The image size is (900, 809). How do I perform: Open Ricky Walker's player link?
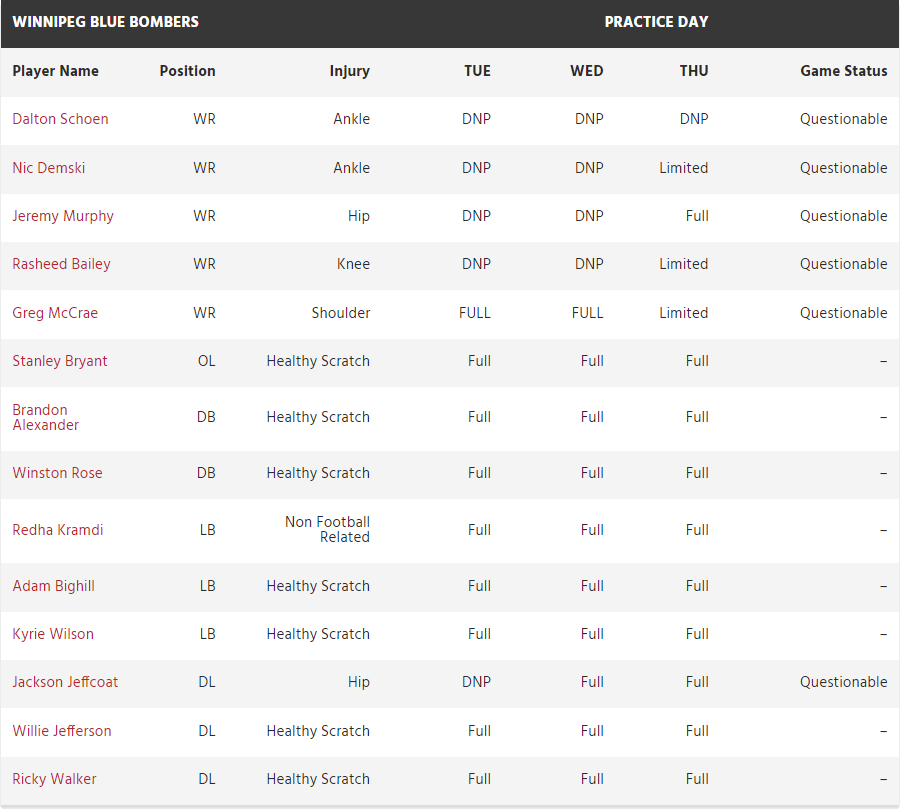[54, 779]
